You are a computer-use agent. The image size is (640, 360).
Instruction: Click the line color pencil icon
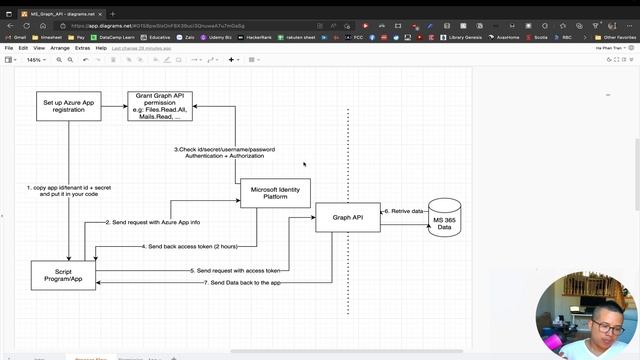(x=167, y=60)
